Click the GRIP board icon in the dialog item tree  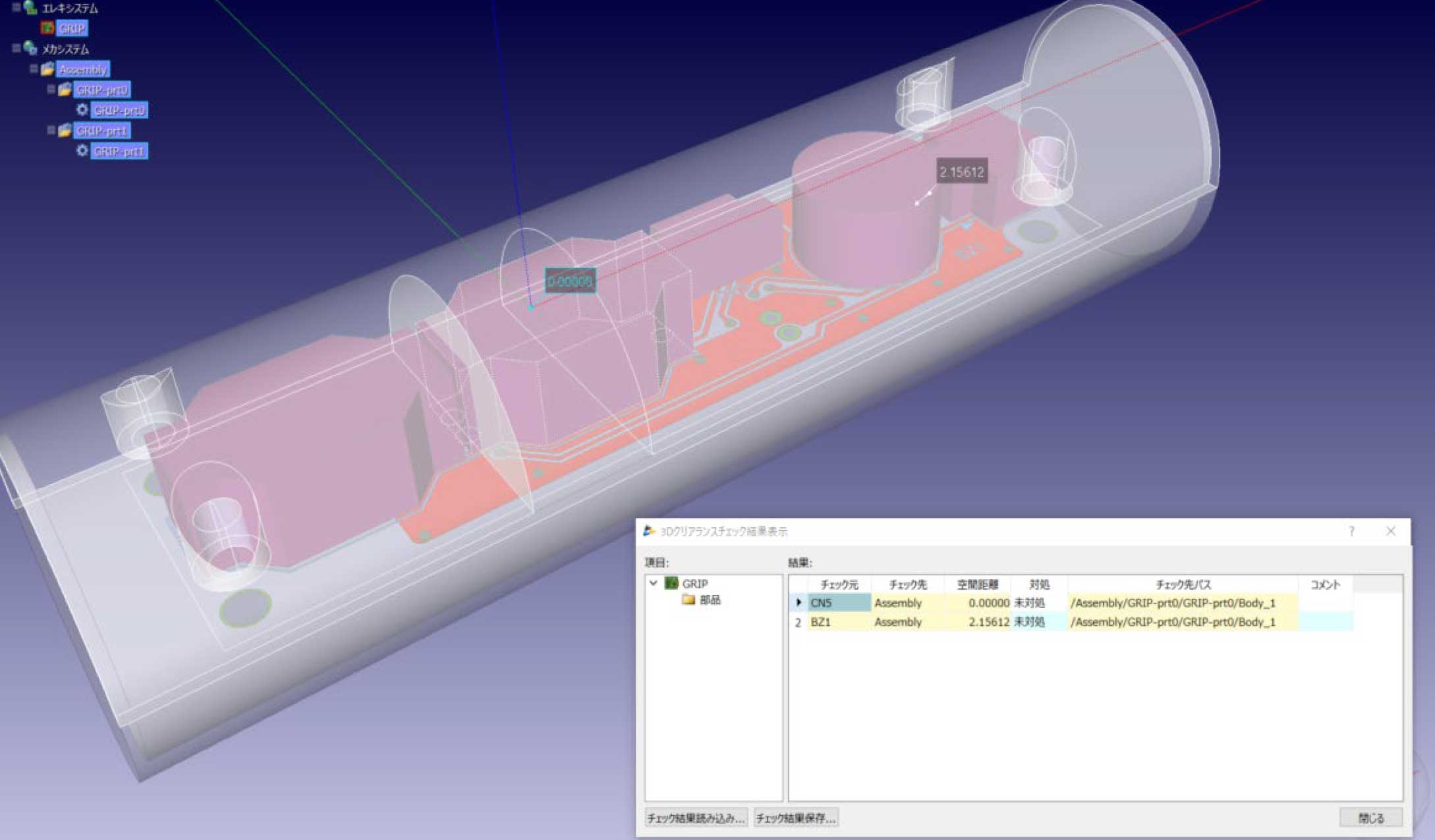click(671, 583)
